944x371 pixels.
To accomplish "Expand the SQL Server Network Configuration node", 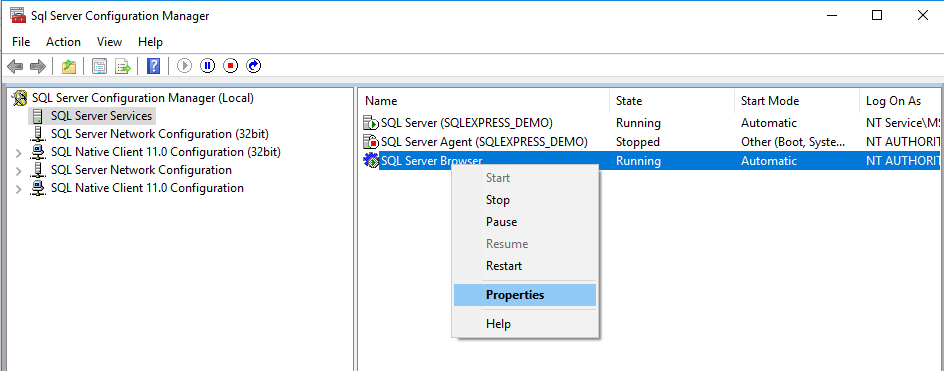I will coord(19,170).
